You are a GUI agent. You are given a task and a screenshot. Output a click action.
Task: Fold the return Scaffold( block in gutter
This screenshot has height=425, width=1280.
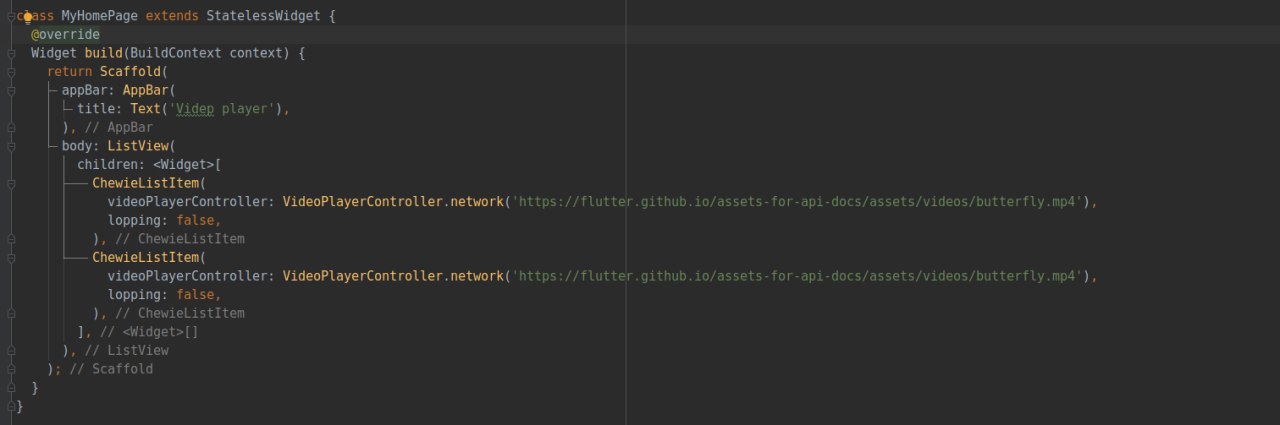(x=11, y=72)
